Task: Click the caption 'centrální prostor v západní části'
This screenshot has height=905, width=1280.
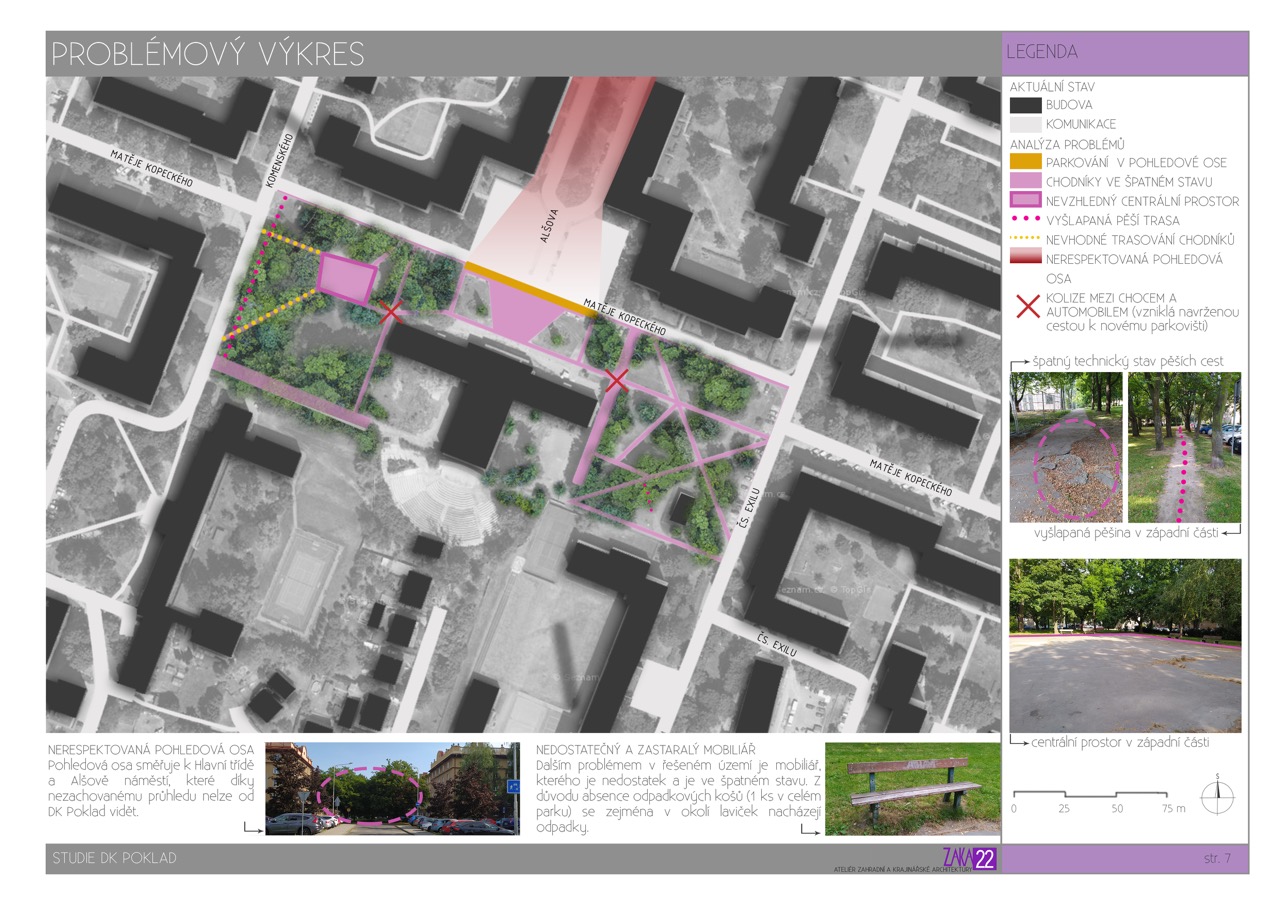Action: (x=1120, y=742)
